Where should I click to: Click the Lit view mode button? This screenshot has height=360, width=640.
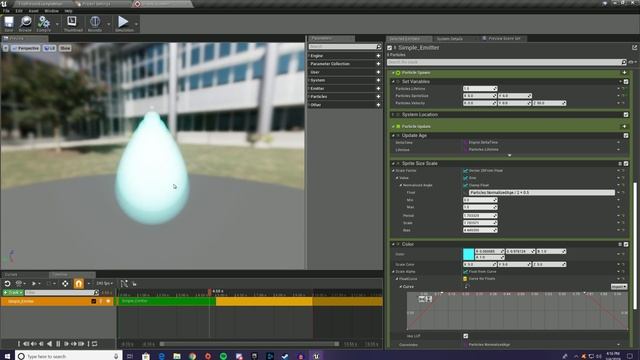(49, 48)
